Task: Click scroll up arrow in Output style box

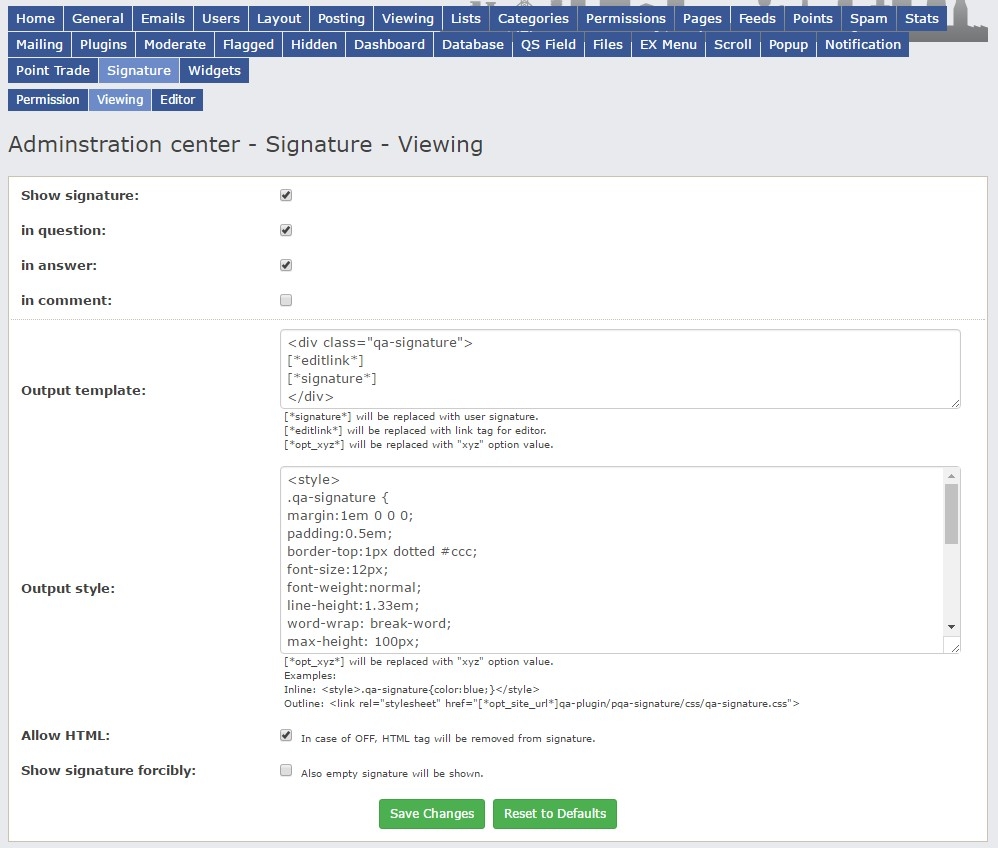Action: point(951,477)
